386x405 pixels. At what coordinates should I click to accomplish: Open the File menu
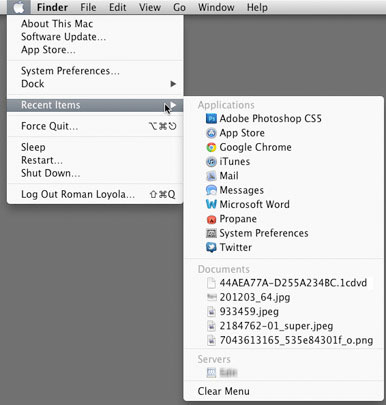pos(88,7)
